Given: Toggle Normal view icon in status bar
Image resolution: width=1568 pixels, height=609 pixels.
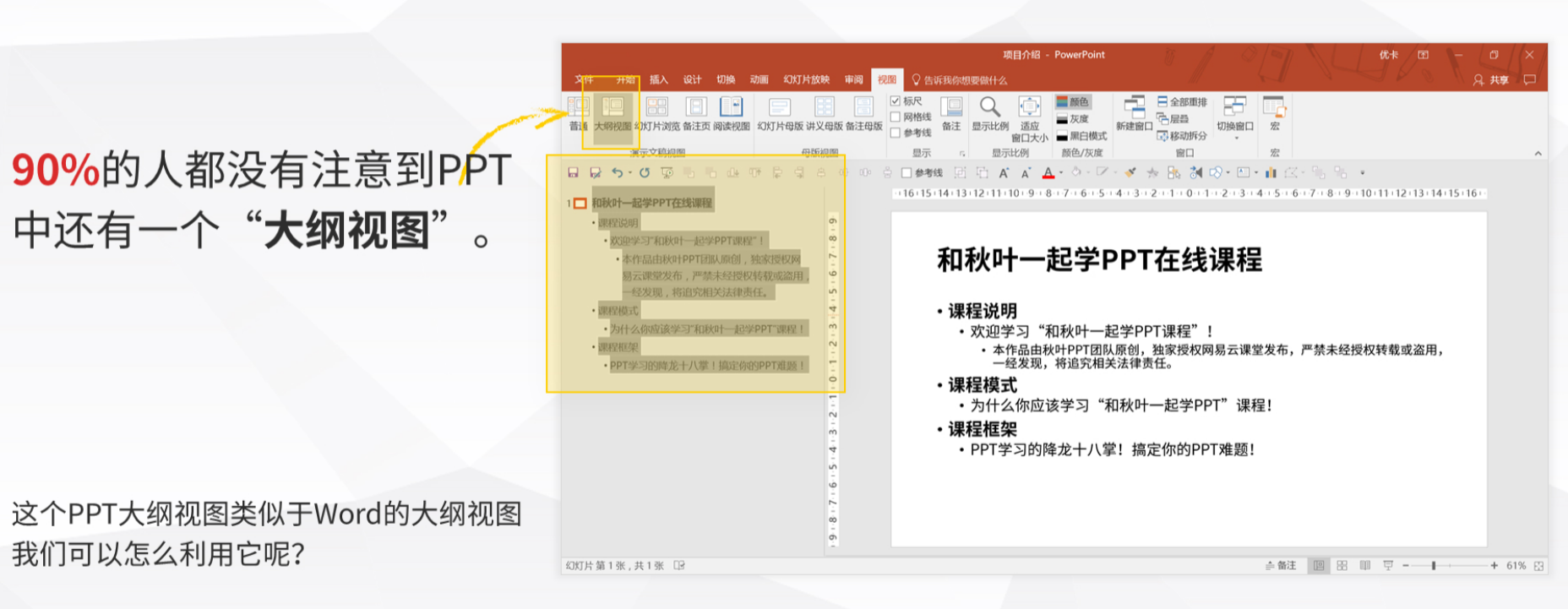Looking at the screenshot, I should point(1319,566).
